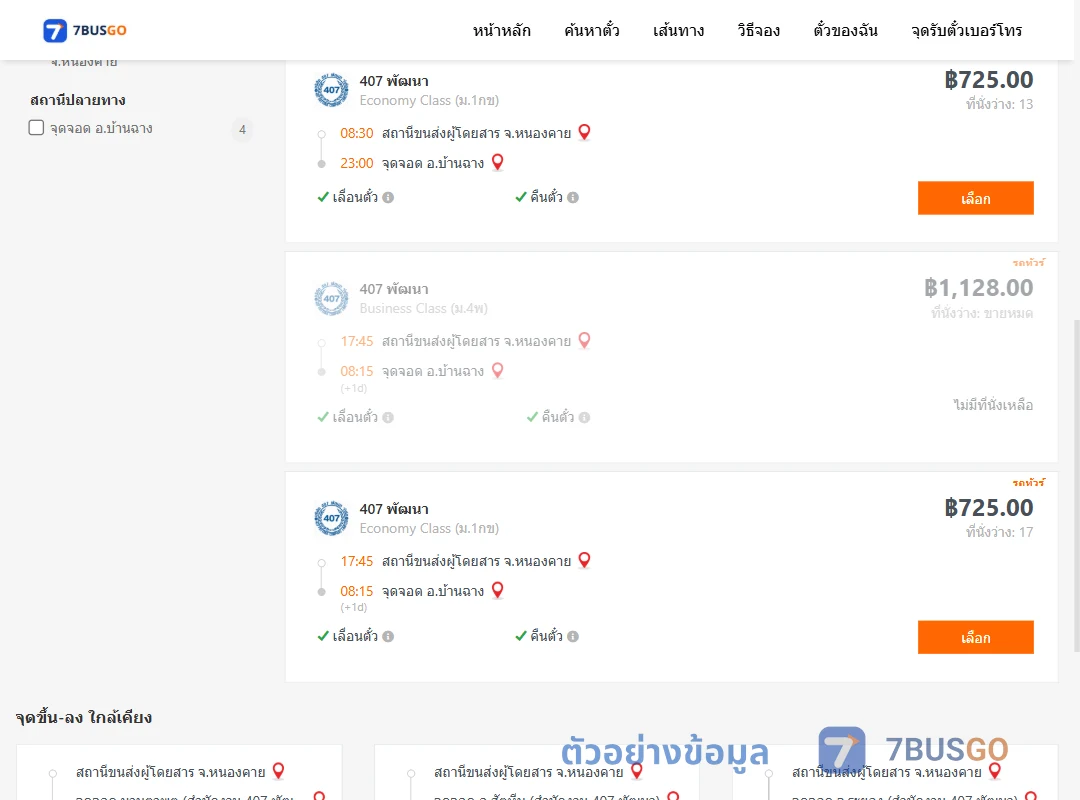Select the 08:30 trip with the เลือก button

pos(975,198)
